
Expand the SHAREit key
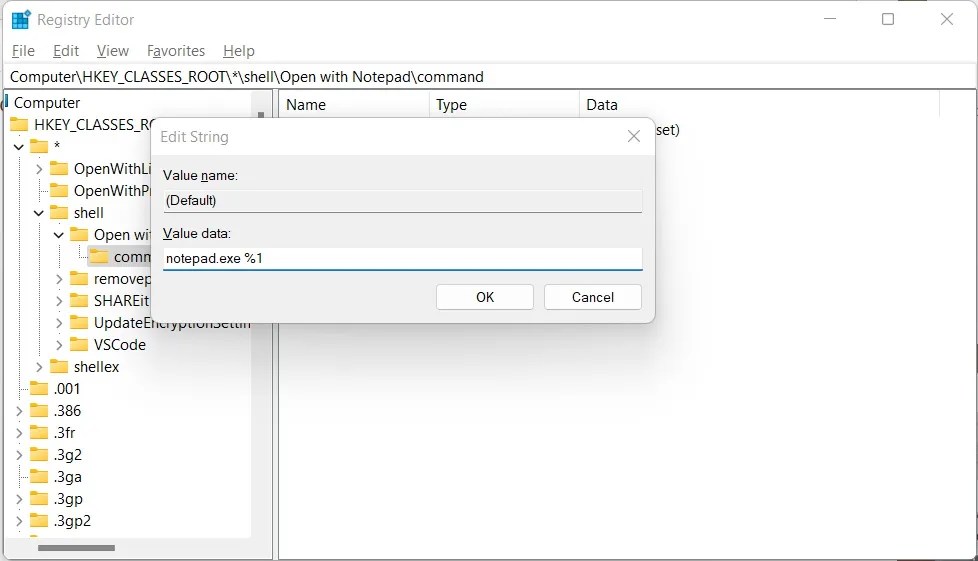pos(59,301)
